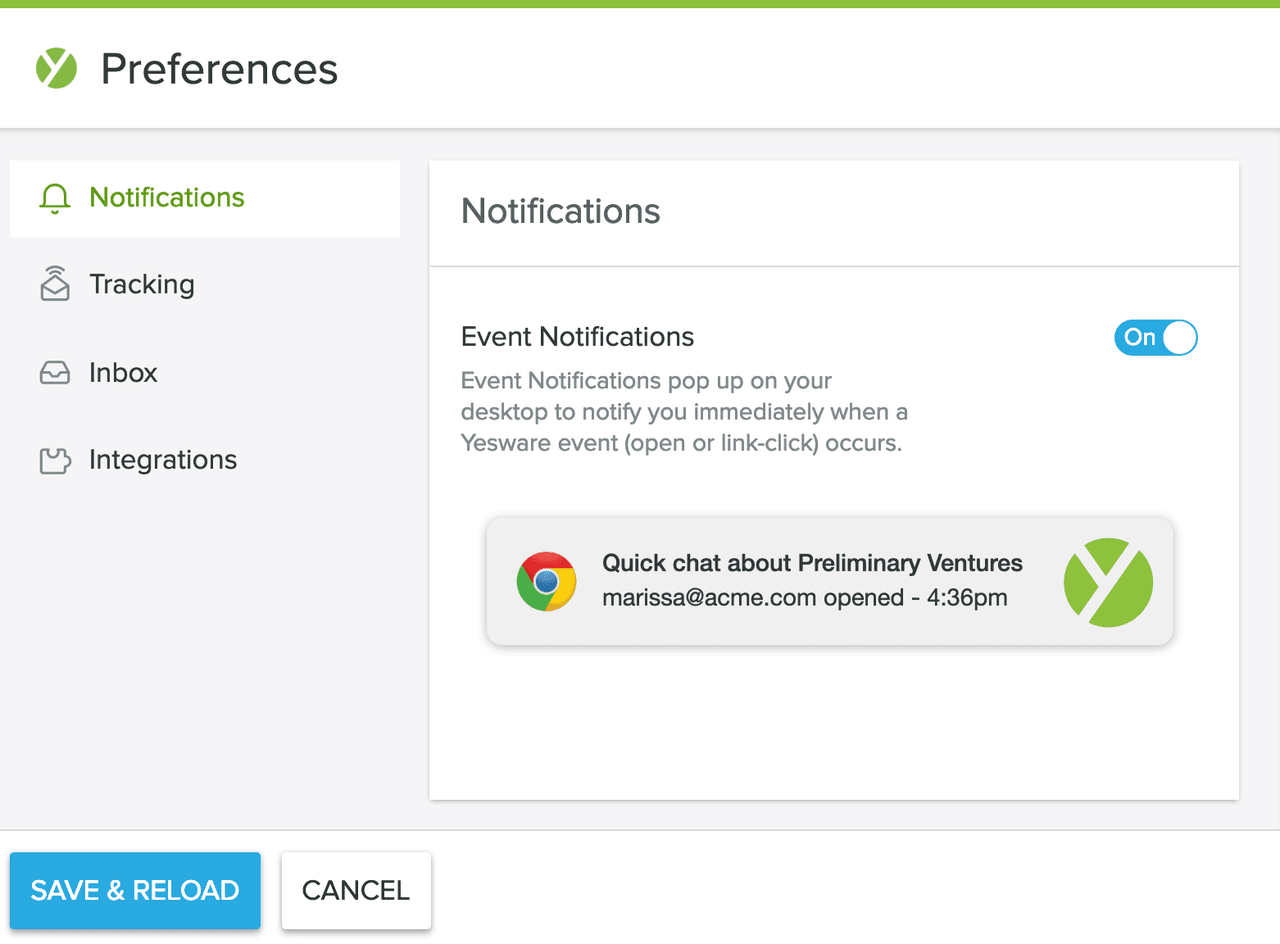Switch to the Tracking preferences section
The width and height of the screenshot is (1280, 944).
point(141,284)
